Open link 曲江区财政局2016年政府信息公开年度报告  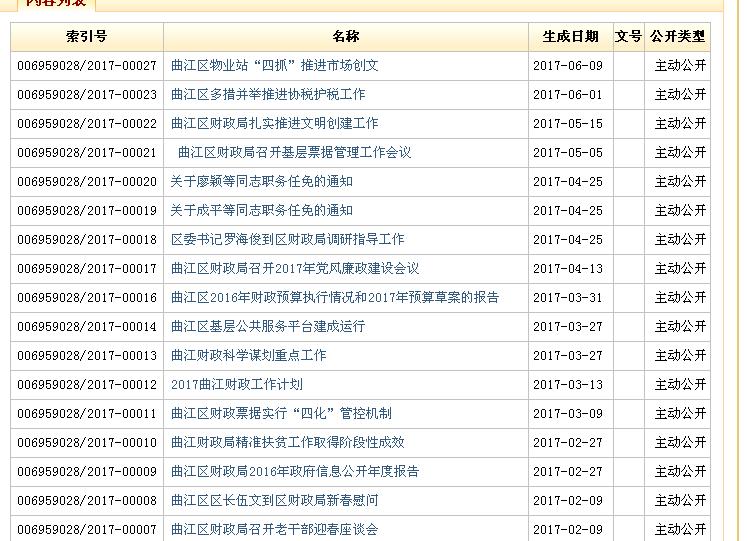click(295, 472)
